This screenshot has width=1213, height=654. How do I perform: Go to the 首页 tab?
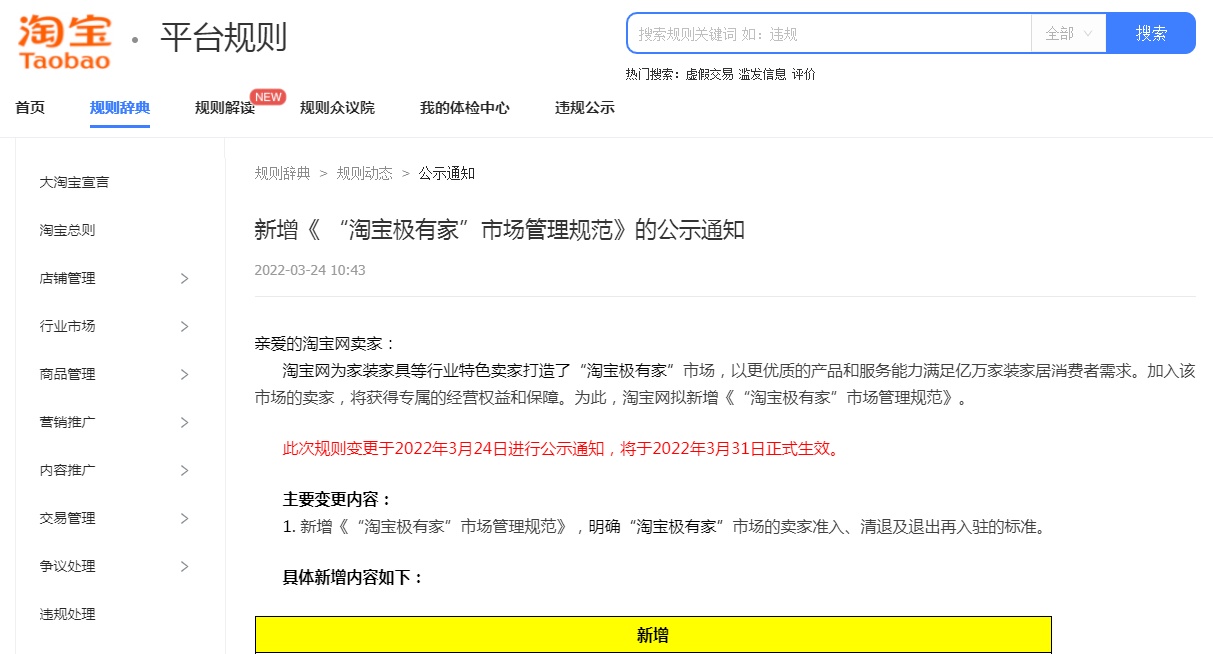tap(30, 108)
